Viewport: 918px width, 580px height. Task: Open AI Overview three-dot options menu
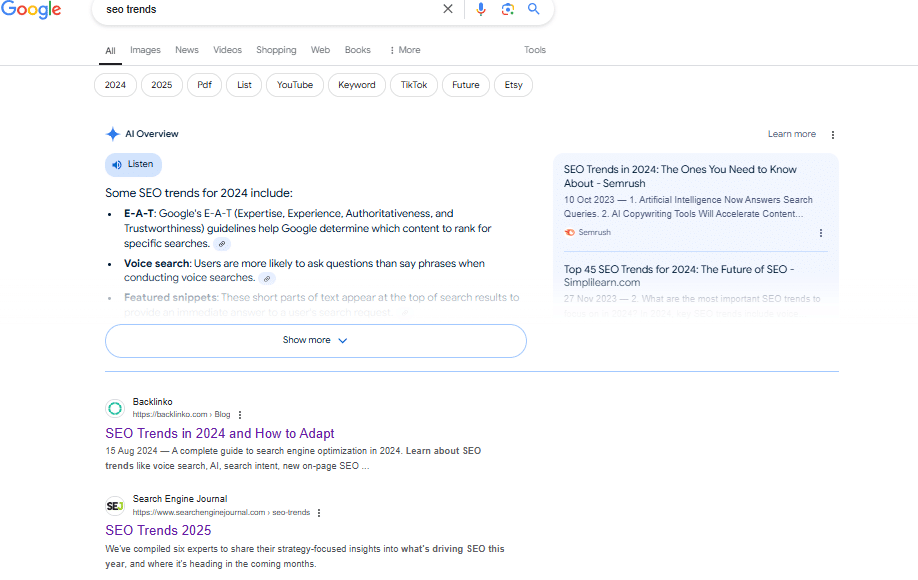tap(833, 135)
